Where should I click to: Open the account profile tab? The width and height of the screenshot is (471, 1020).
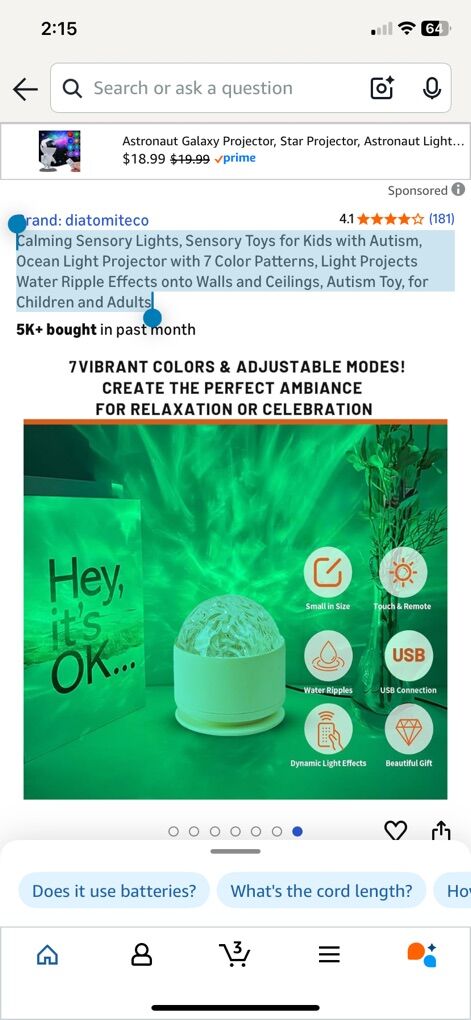pyautogui.click(x=141, y=954)
